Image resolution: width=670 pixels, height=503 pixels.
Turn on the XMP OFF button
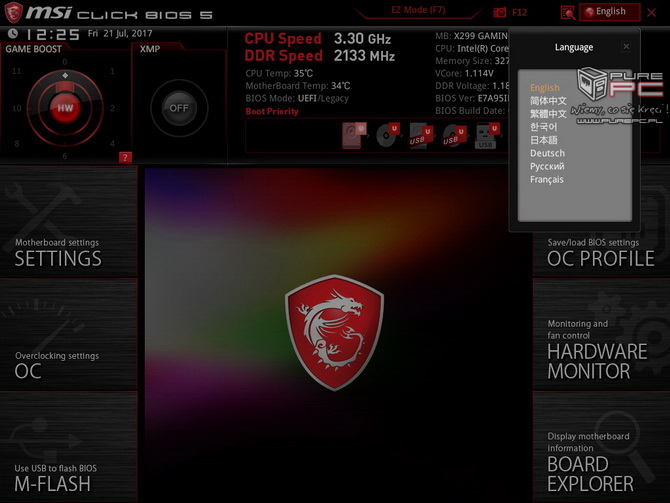(x=179, y=108)
